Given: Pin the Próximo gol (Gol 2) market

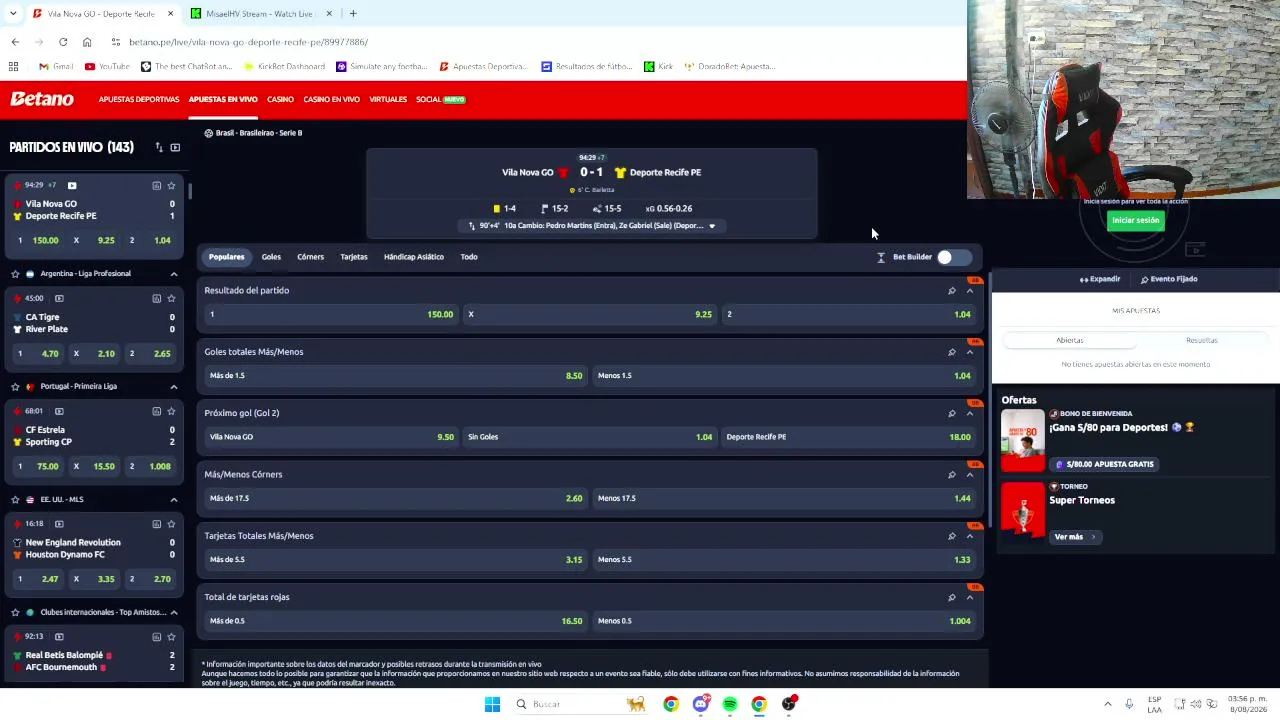Looking at the screenshot, I should tap(952, 413).
